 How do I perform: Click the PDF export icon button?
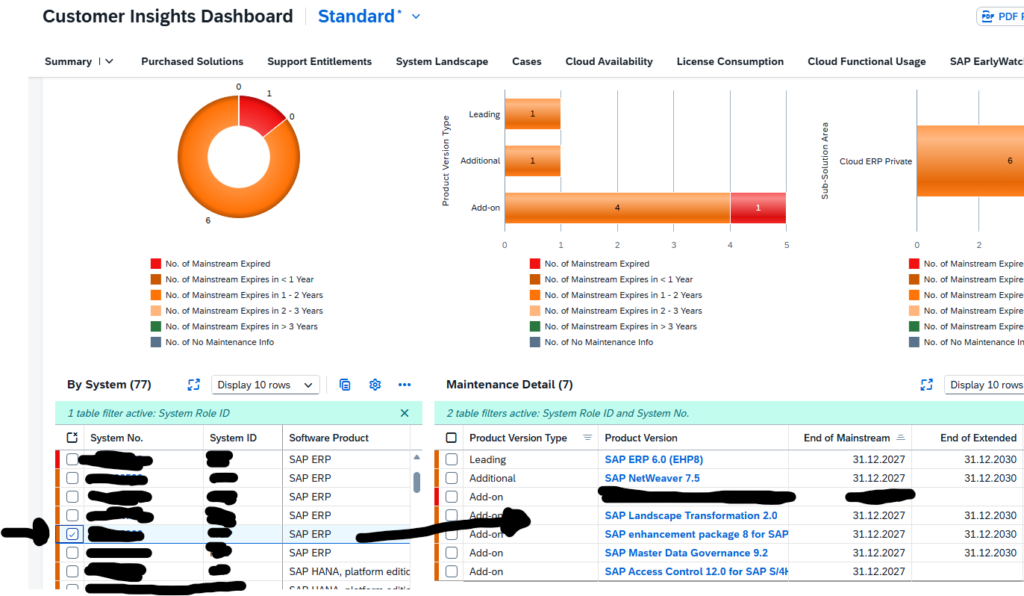[x=1000, y=17]
